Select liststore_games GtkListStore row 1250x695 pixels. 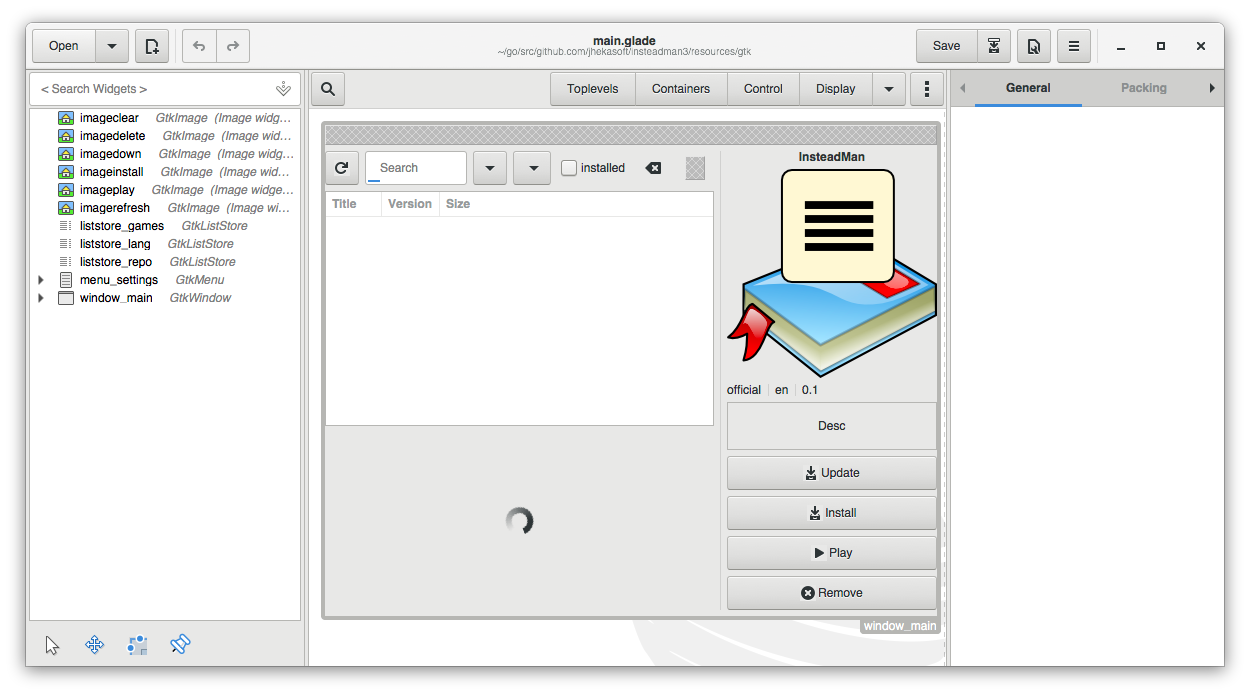click(x=165, y=226)
